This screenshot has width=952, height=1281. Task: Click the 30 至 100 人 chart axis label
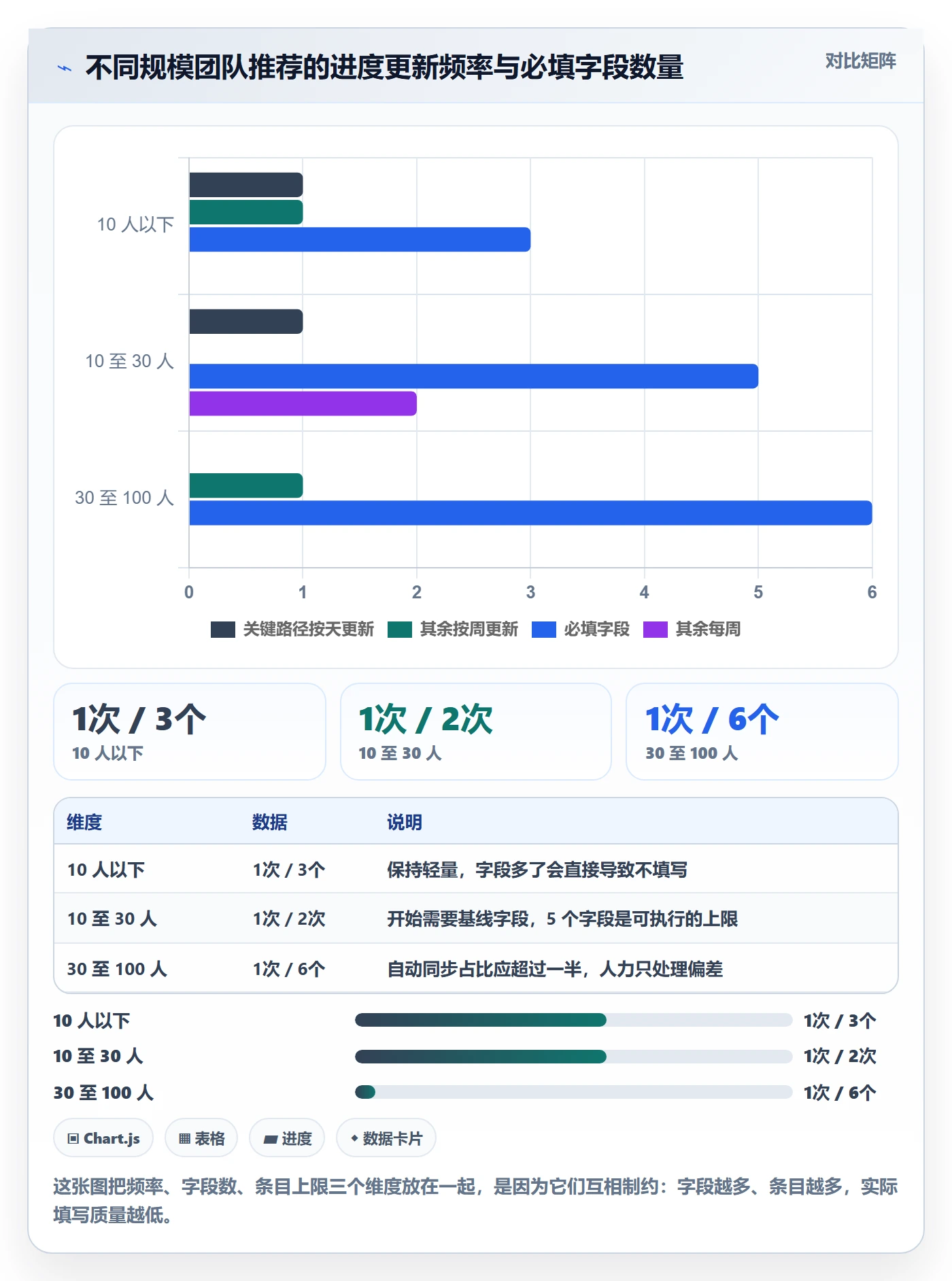click(x=124, y=498)
